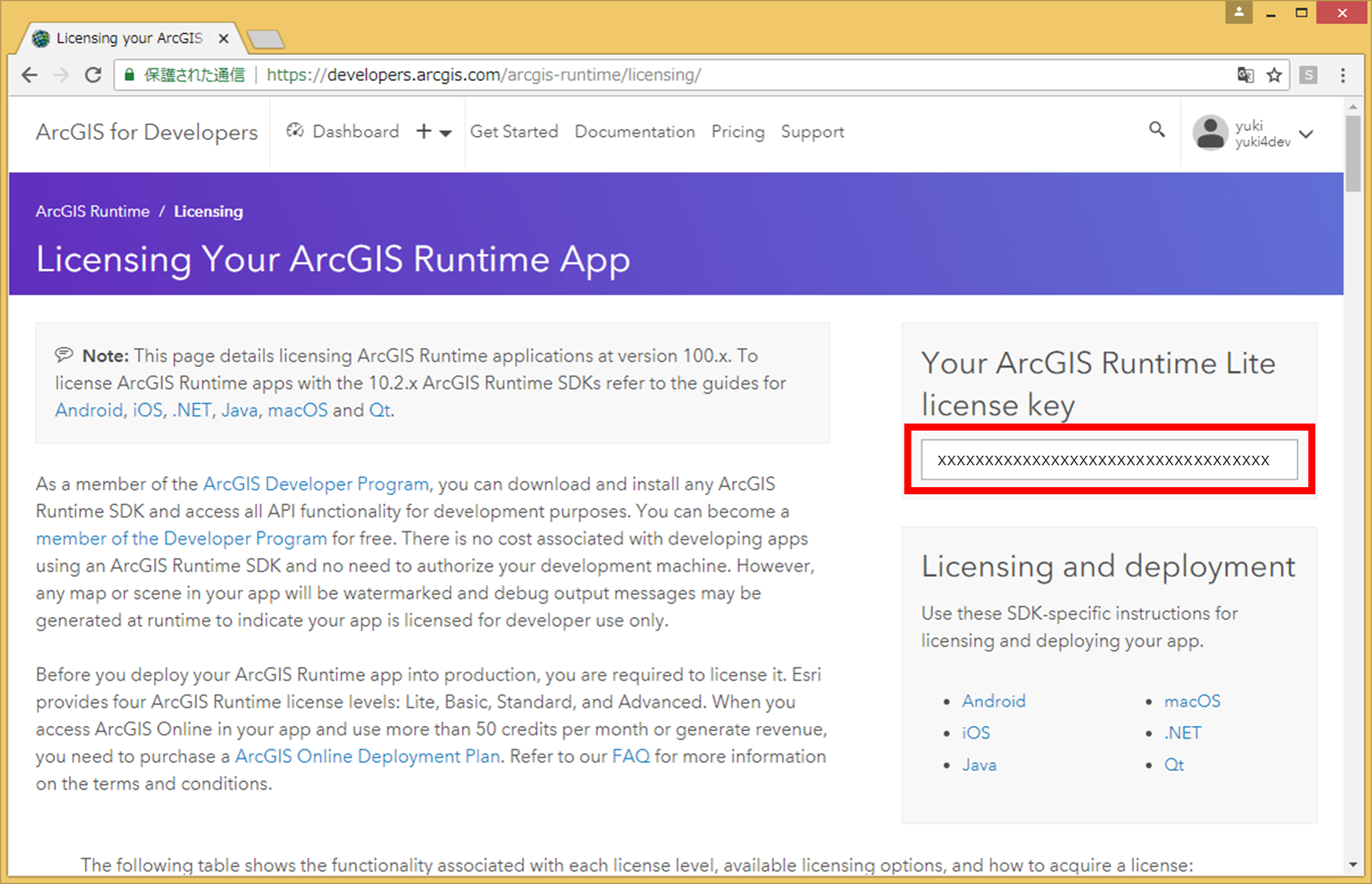Screen dimensions: 1372x884
Task: Open .NET under Licensing and deployment
Action: (x=1183, y=732)
